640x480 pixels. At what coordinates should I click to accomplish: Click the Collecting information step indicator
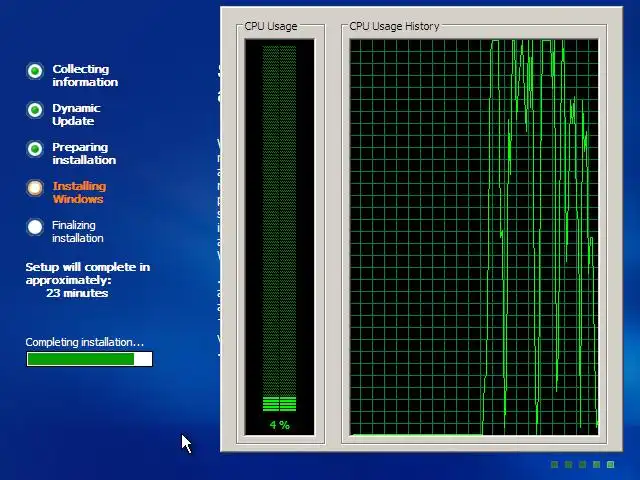click(x=35, y=71)
